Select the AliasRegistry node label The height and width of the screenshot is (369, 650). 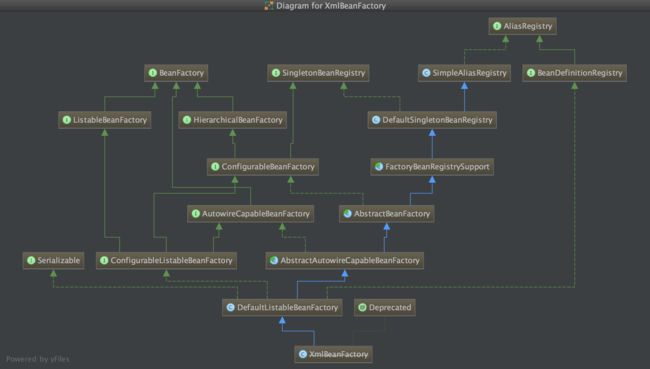pos(528,26)
